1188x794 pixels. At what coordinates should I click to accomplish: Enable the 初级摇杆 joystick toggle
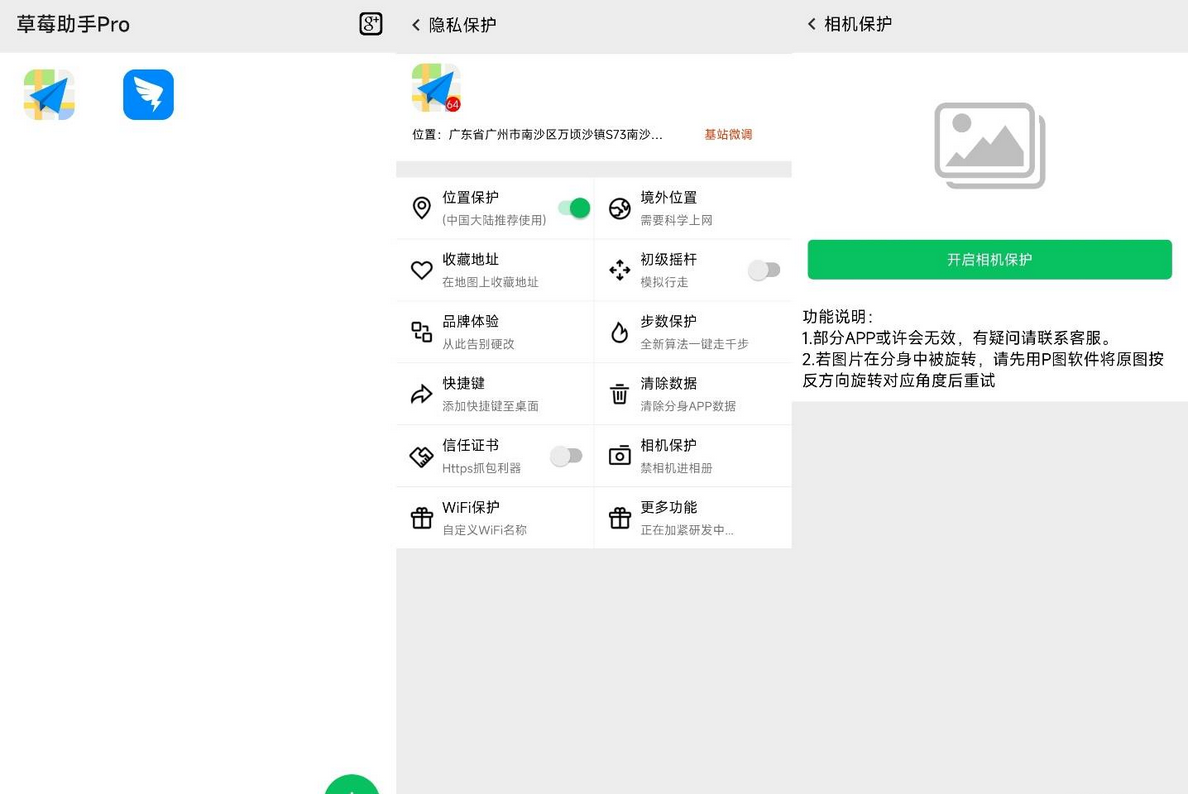click(765, 269)
